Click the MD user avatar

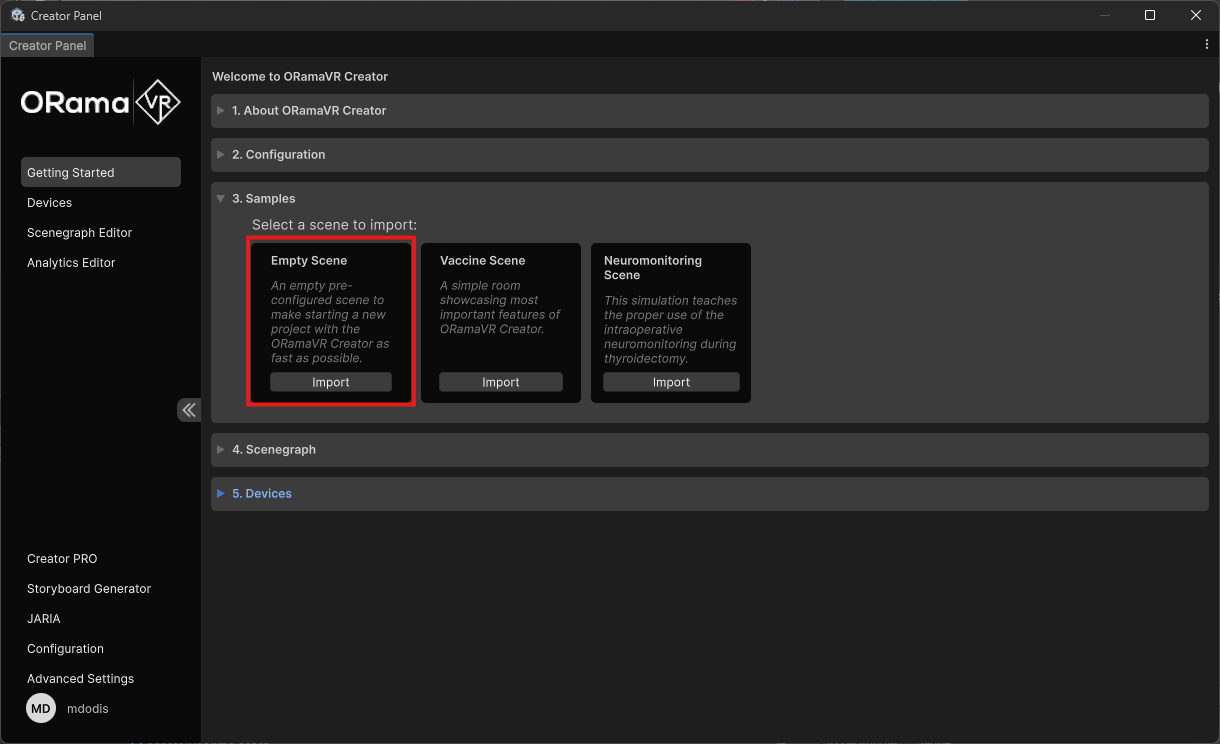pos(40,708)
